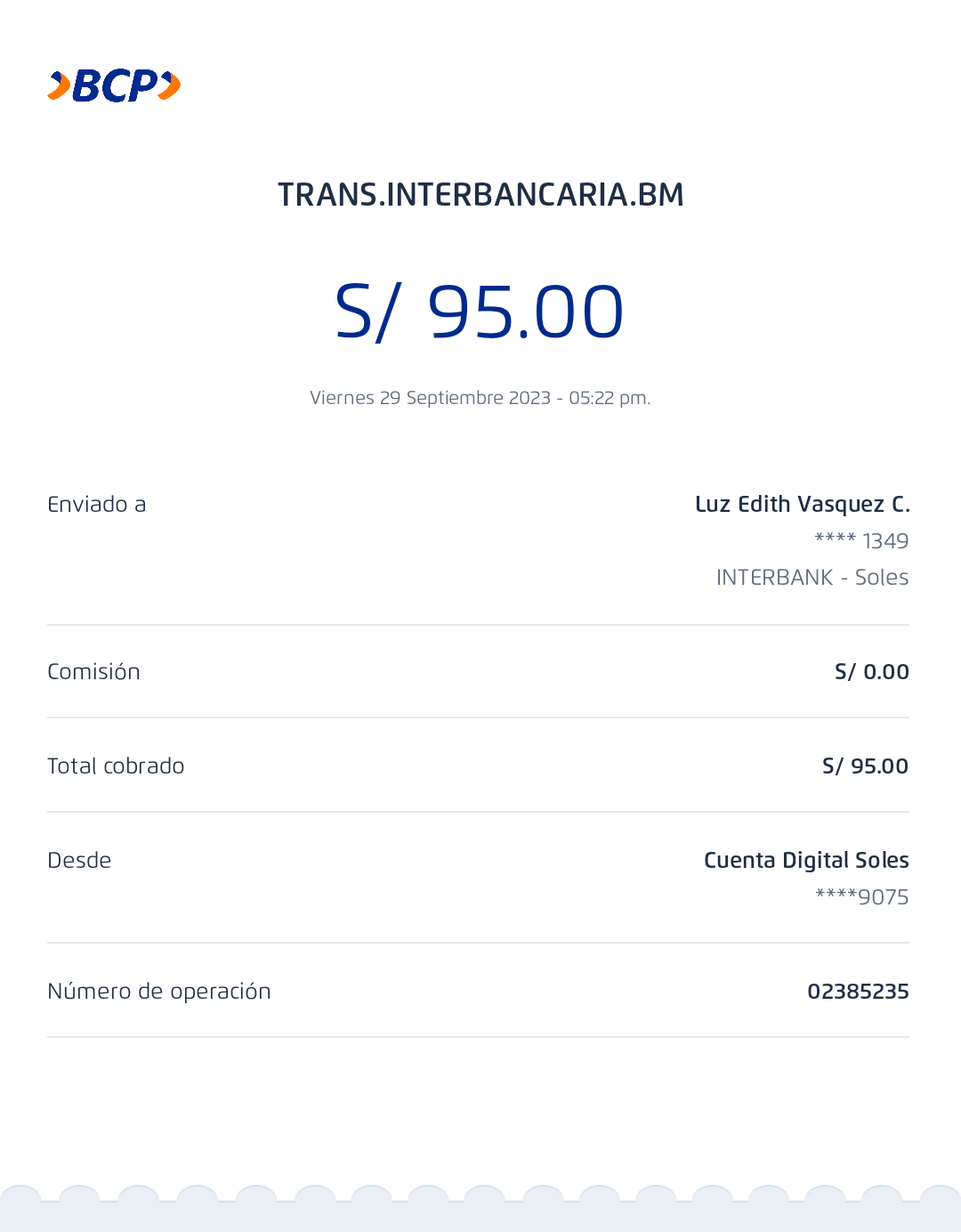Viewport: 961px width, 1232px height.
Task: Select the Cuenta Digital Soles account name
Action: (806, 861)
